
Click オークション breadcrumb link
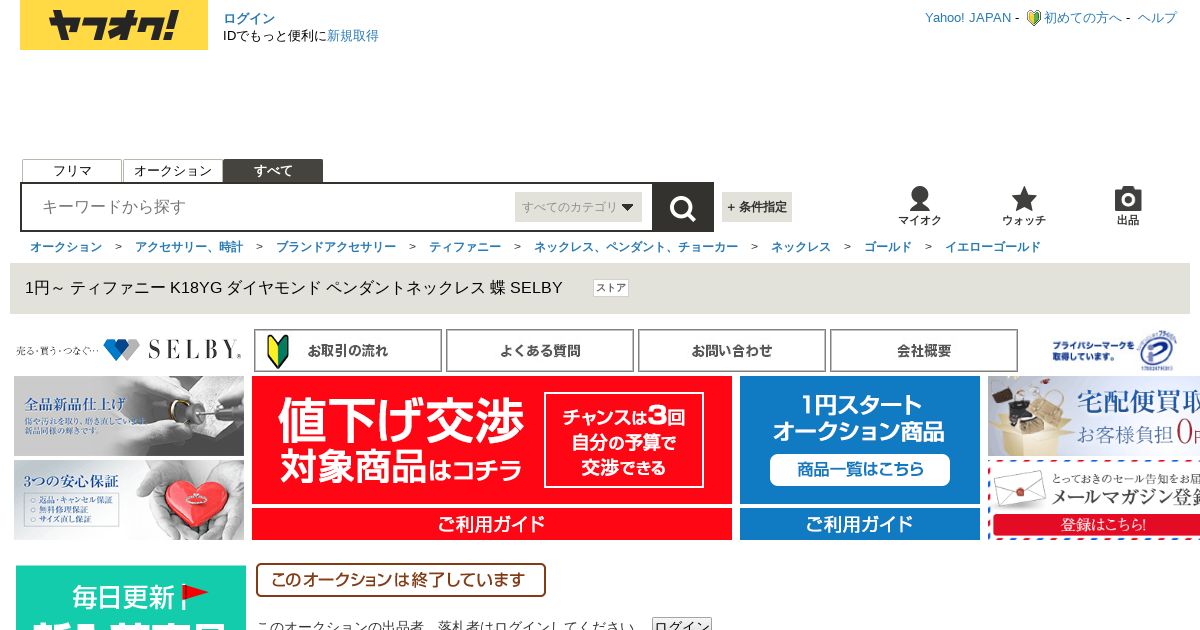[x=66, y=247]
